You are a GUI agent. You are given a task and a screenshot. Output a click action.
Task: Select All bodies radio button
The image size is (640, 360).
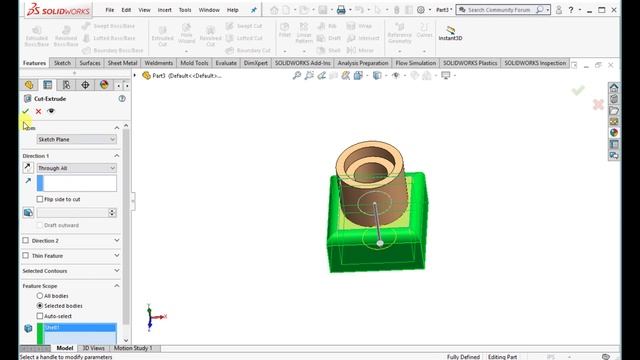click(40, 296)
